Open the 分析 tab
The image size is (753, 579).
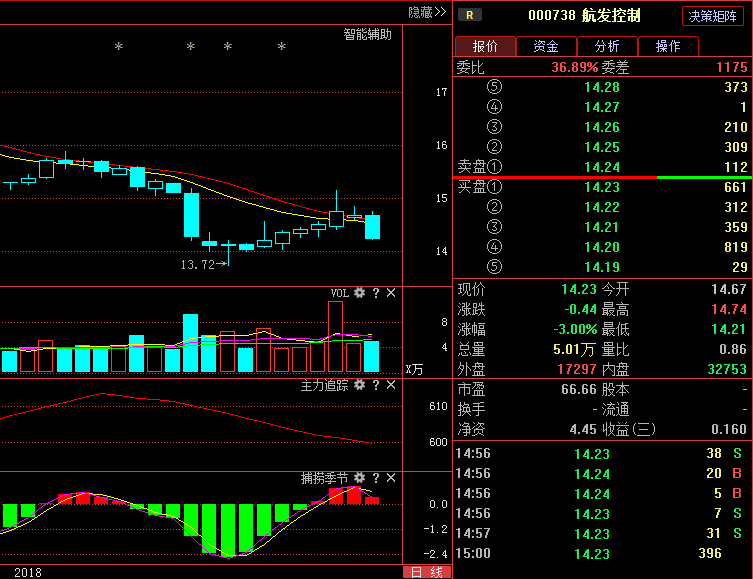click(x=607, y=46)
